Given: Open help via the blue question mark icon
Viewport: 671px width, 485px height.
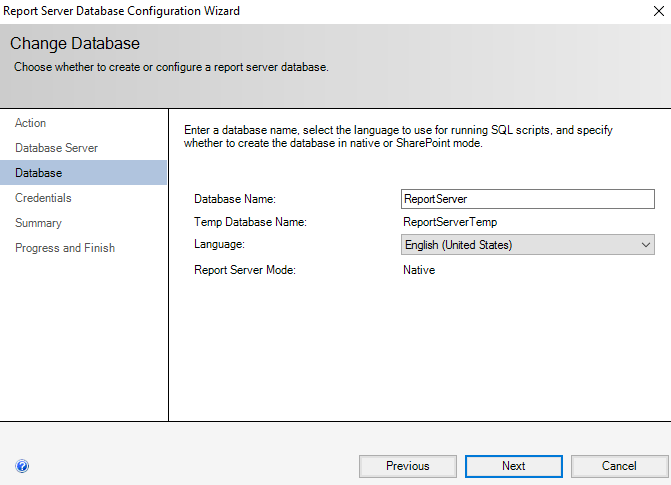Looking at the screenshot, I should (x=22, y=466).
